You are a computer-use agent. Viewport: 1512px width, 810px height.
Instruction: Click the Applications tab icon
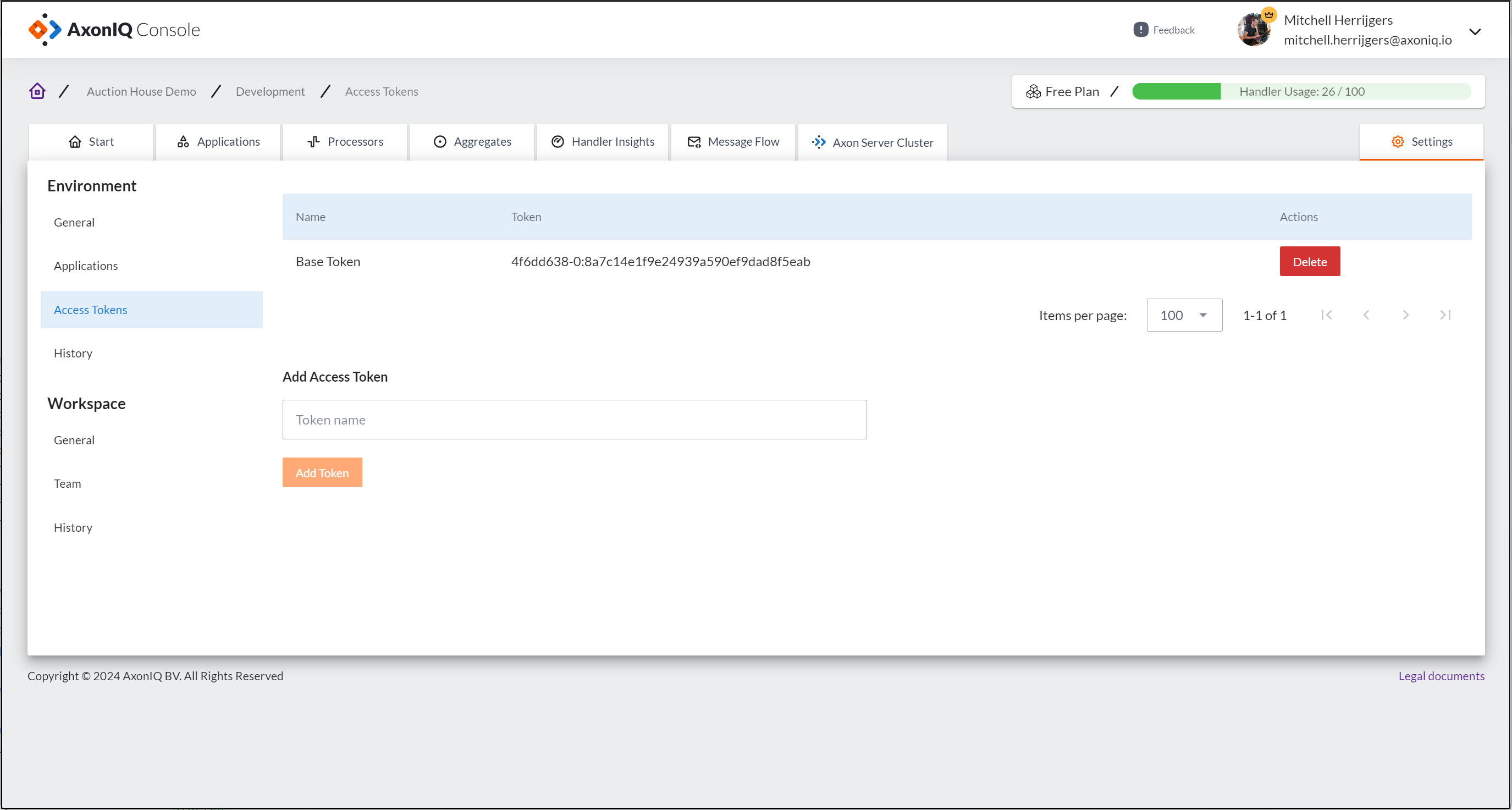click(183, 141)
